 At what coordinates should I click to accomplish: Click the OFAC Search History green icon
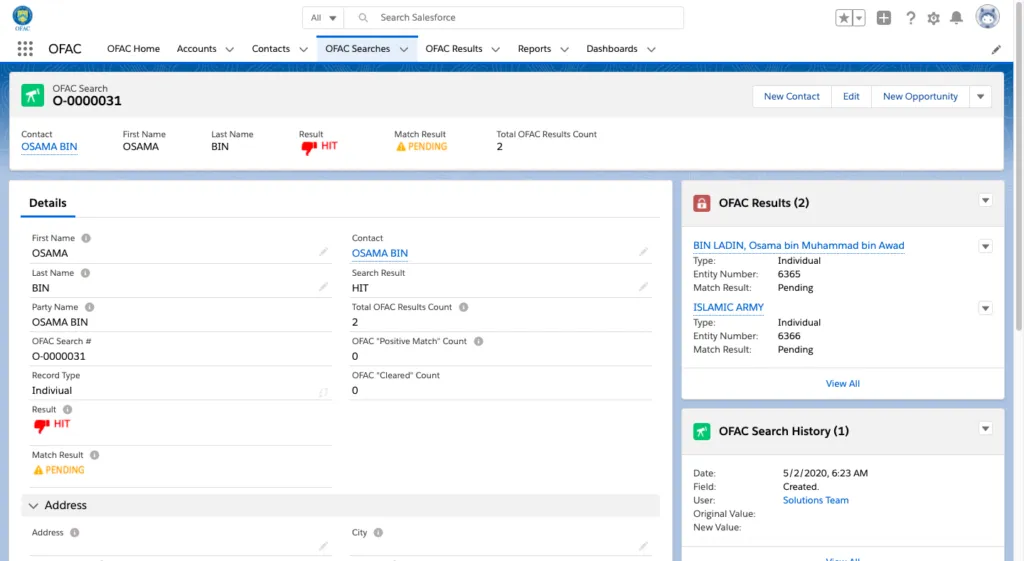tap(701, 431)
